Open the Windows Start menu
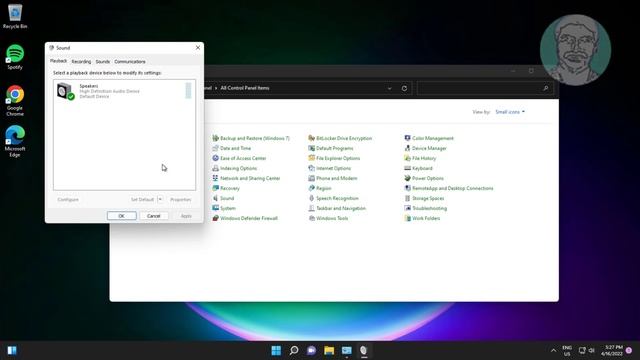The width and height of the screenshot is (640, 360). click(x=276, y=350)
